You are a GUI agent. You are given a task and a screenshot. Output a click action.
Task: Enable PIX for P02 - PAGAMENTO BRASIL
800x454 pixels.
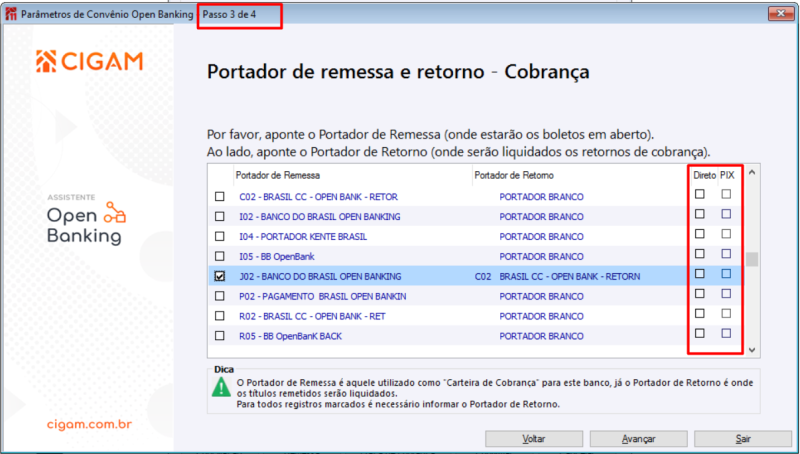pyautogui.click(x=726, y=293)
